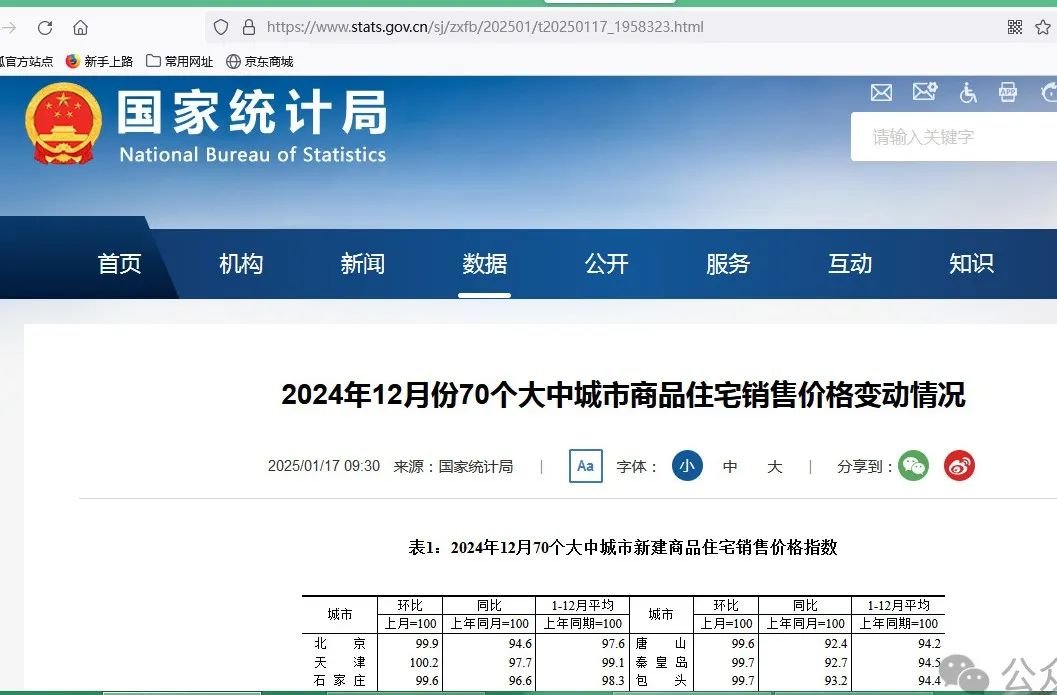This screenshot has width=1057, height=695.
Task: Click the browser shield tracking protection icon
Action: coord(220,27)
